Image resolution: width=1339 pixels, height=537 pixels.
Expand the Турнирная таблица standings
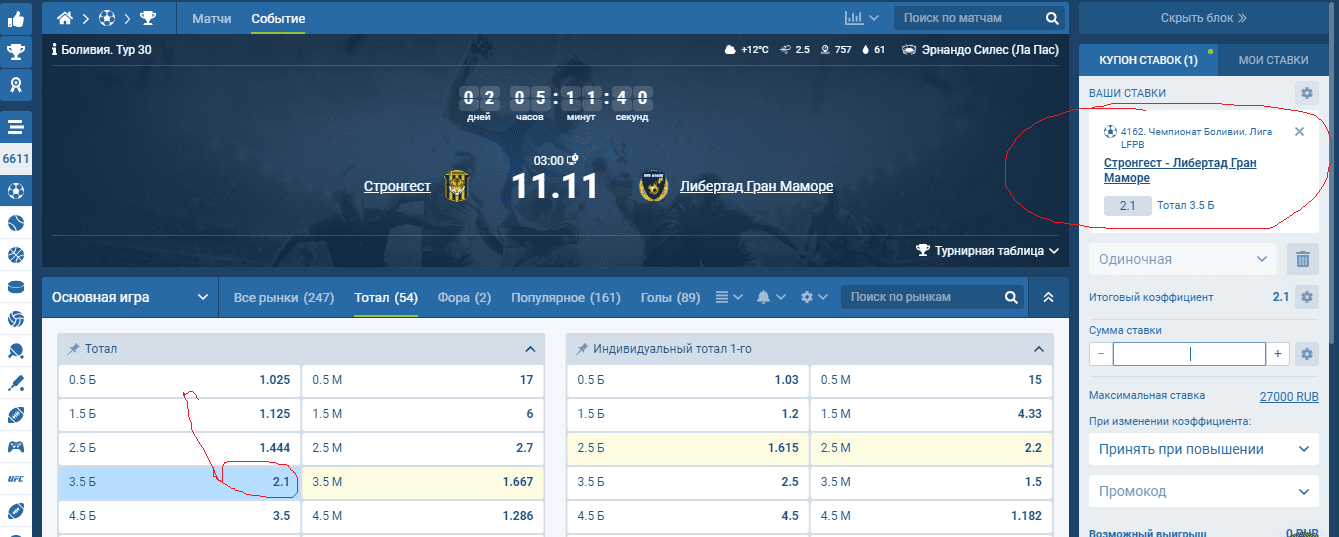coord(987,251)
